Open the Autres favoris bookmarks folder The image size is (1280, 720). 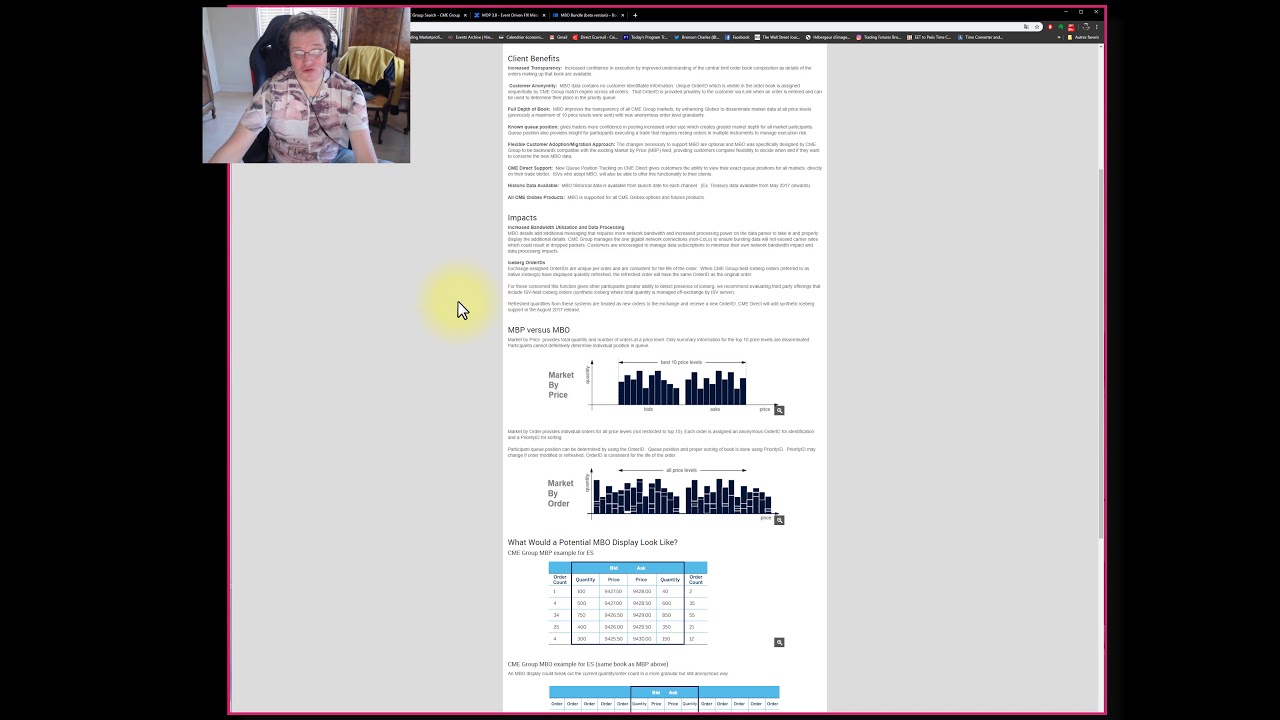pos(1083,37)
